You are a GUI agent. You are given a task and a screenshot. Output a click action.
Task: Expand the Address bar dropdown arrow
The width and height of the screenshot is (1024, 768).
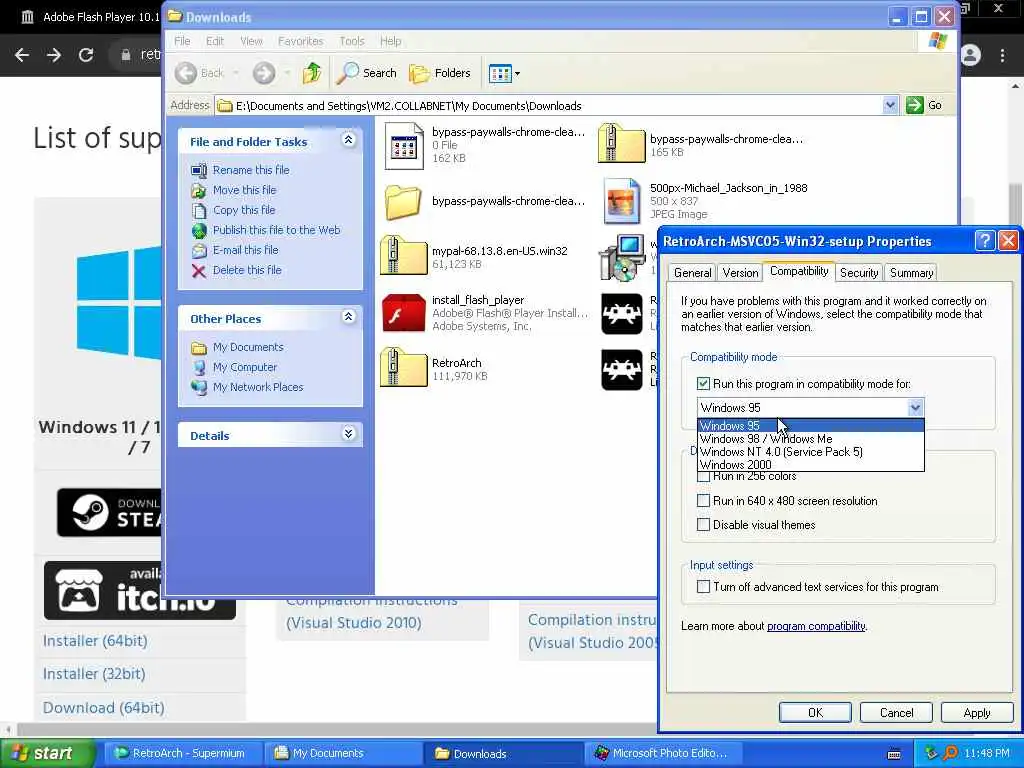click(x=889, y=105)
